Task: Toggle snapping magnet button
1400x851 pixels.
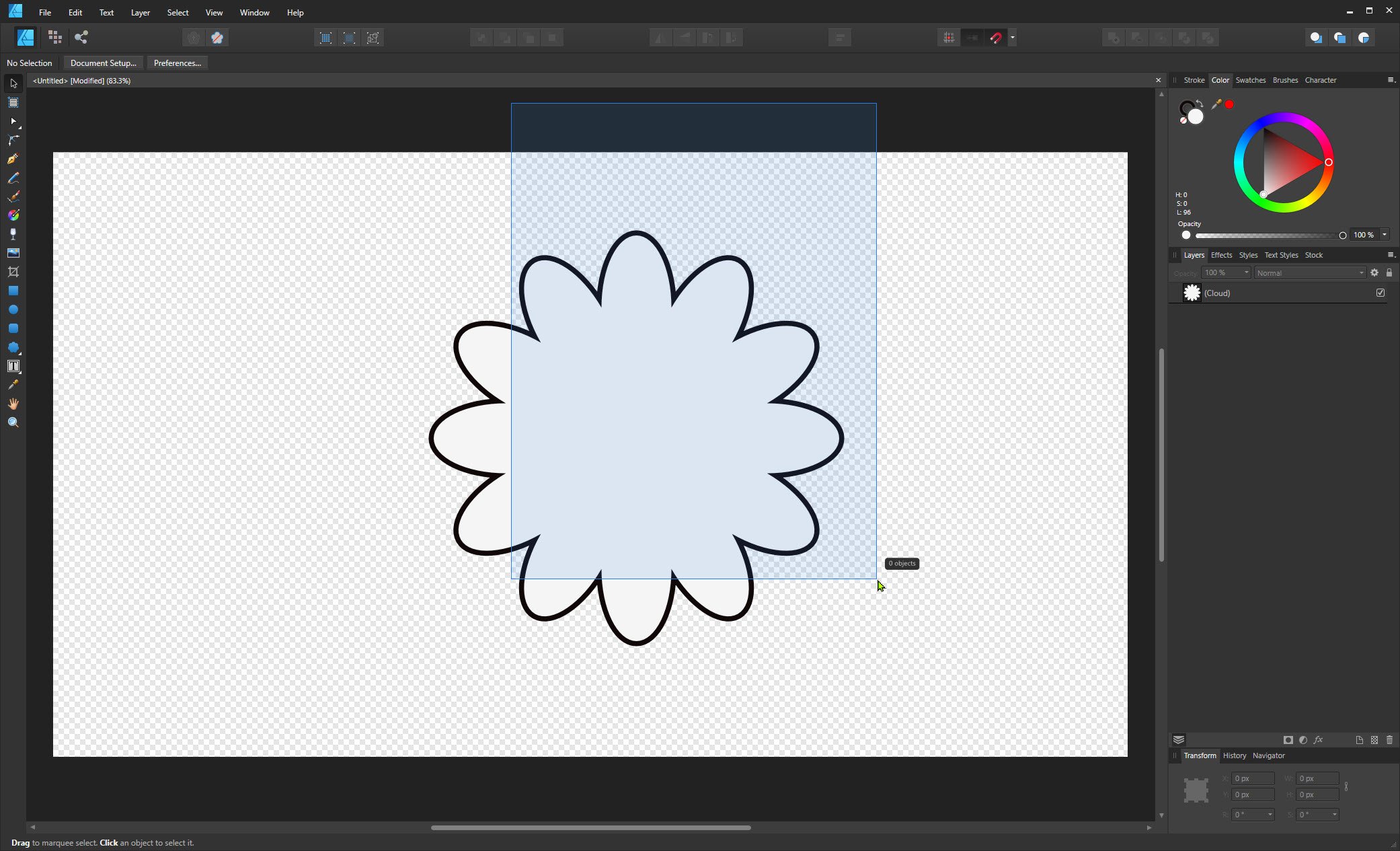Action: point(996,38)
